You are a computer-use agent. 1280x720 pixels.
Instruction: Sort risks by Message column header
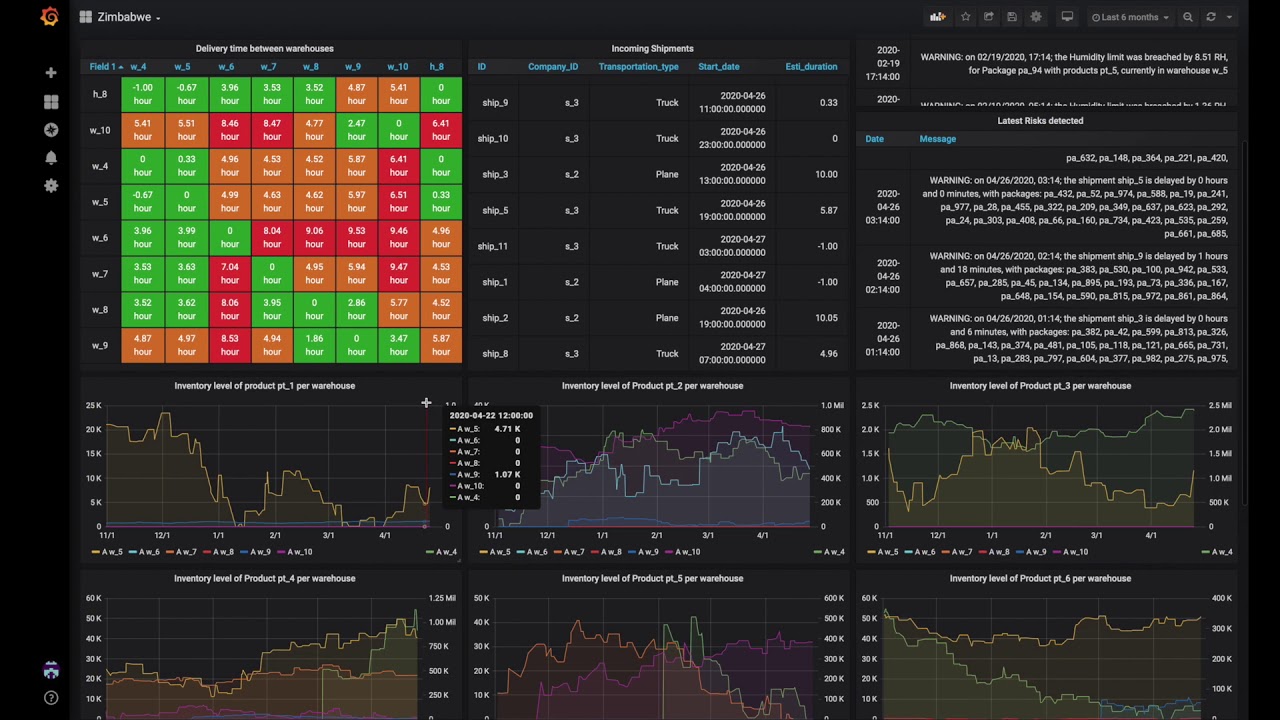[x=938, y=139]
